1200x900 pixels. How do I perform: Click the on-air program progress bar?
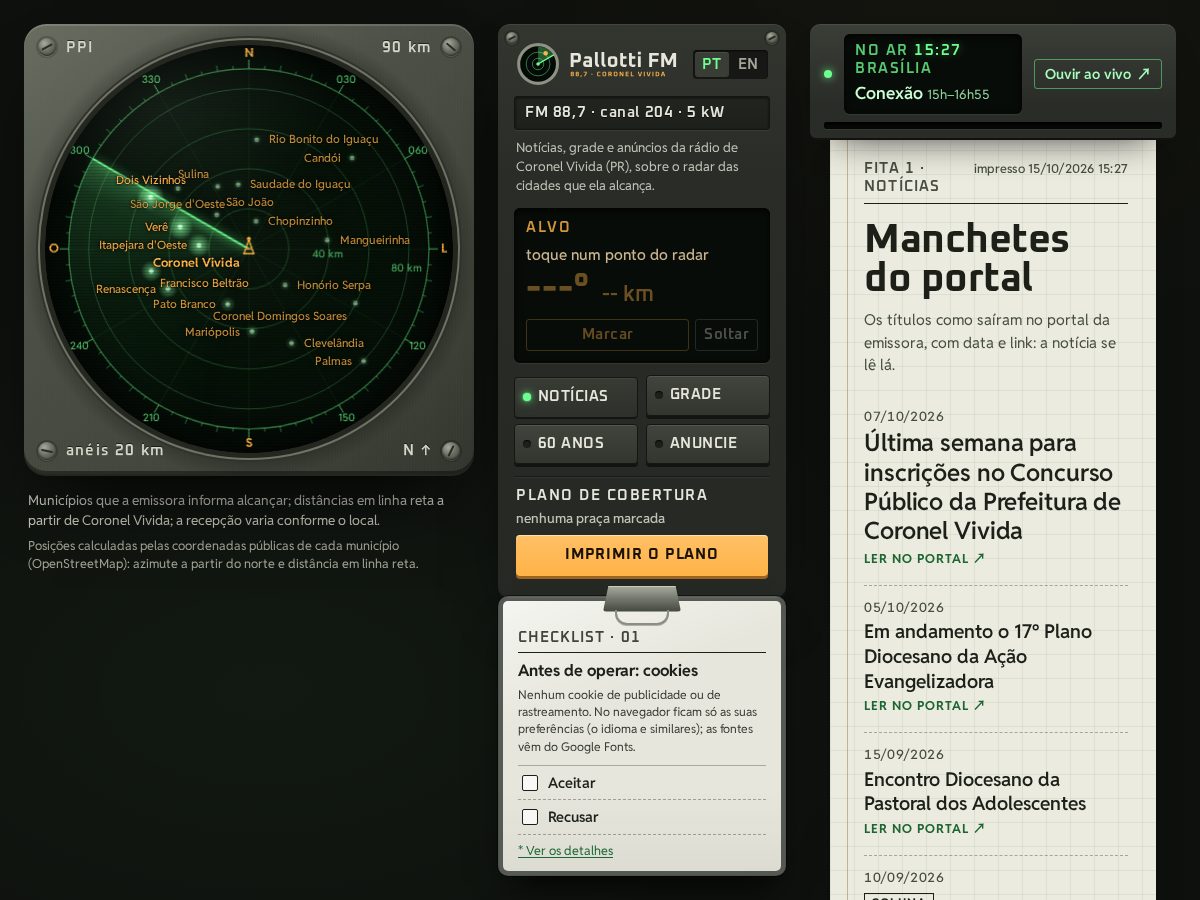[993, 125]
